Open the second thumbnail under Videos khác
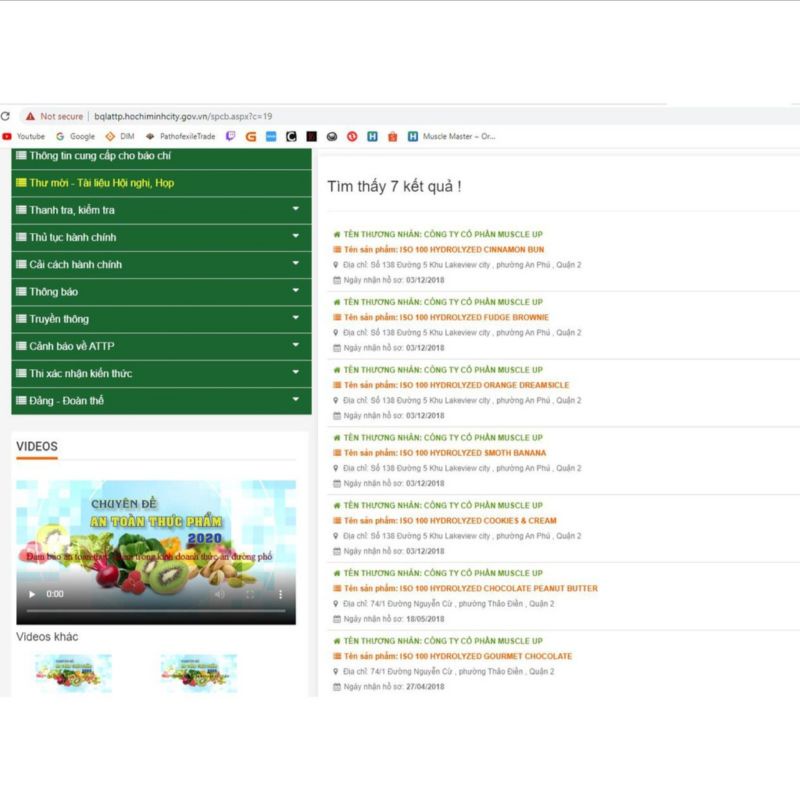800x800 pixels. (199, 673)
